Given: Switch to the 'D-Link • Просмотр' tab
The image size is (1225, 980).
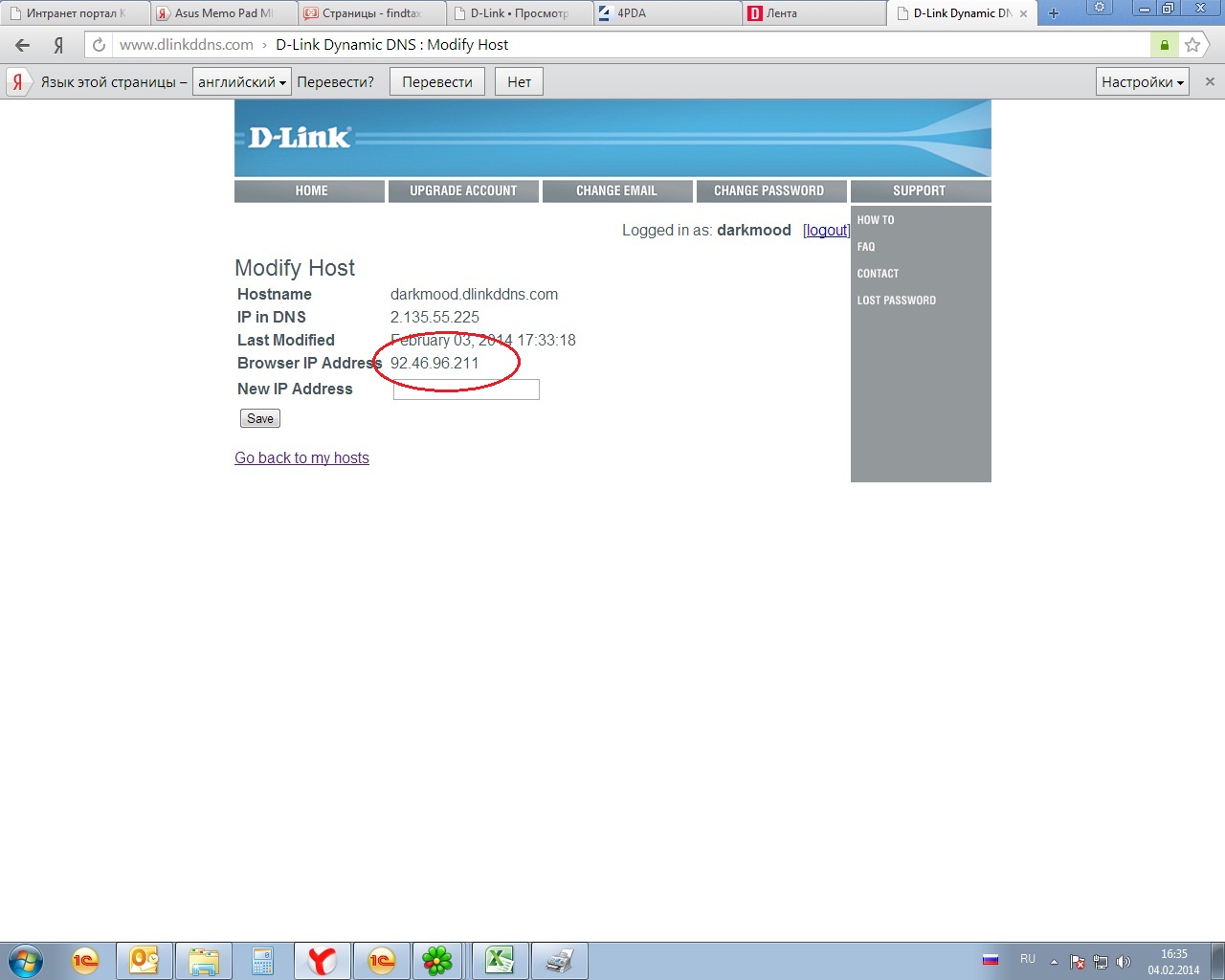Looking at the screenshot, I should [x=520, y=13].
